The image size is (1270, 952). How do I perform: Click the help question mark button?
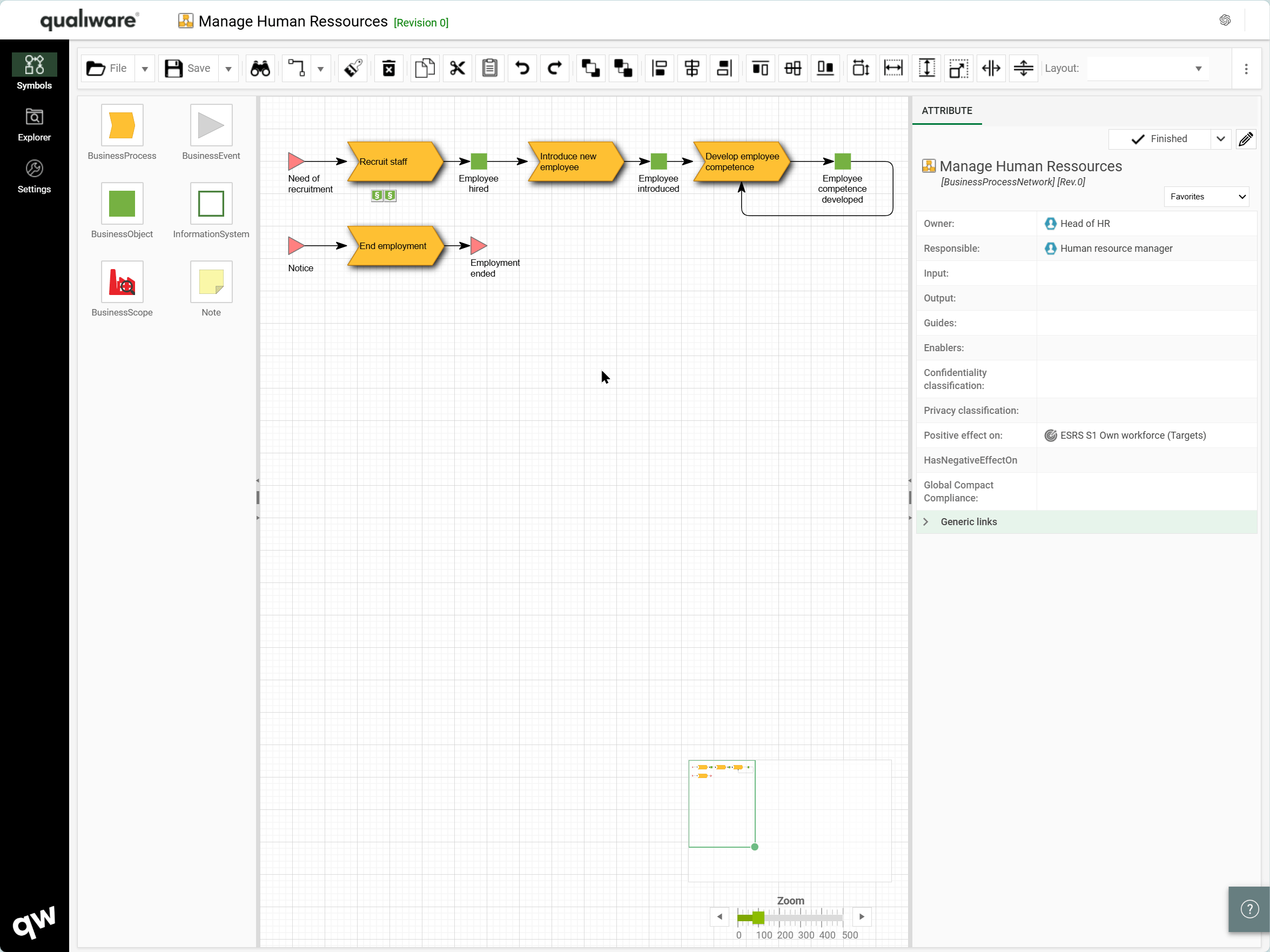(x=1249, y=909)
